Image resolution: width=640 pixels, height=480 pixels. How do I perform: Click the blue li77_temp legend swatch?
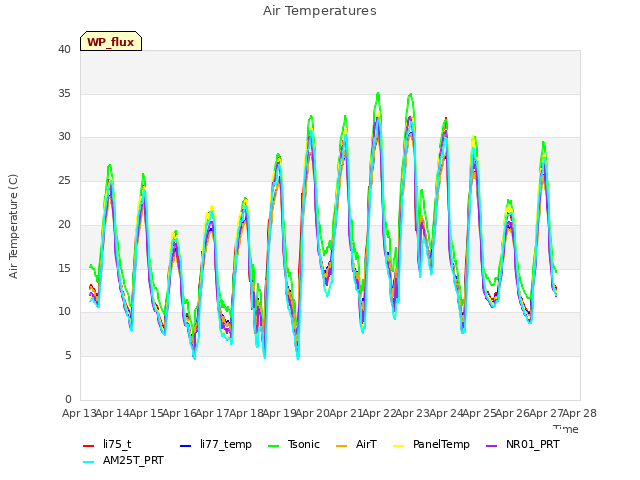click(x=186, y=446)
